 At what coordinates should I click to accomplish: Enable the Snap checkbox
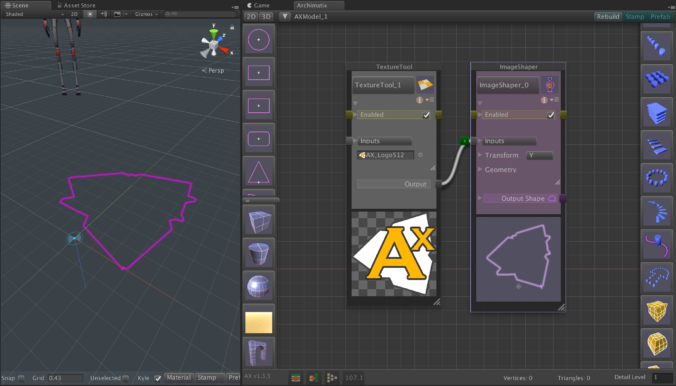(x=21, y=378)
